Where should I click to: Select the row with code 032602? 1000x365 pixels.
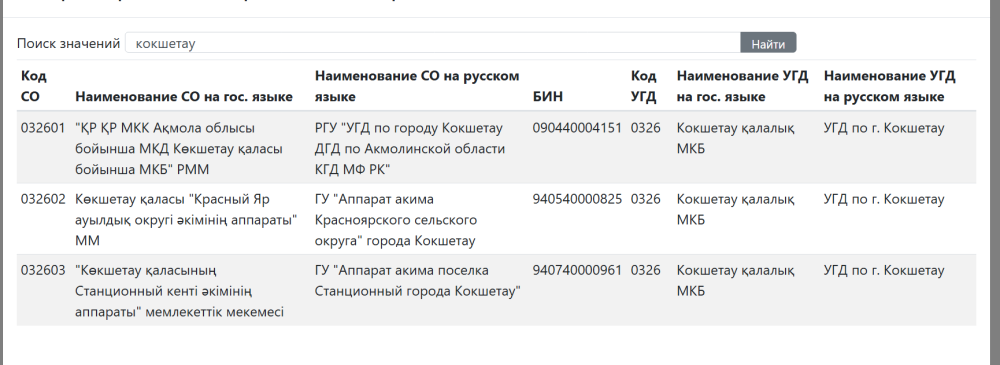[496, 220]
